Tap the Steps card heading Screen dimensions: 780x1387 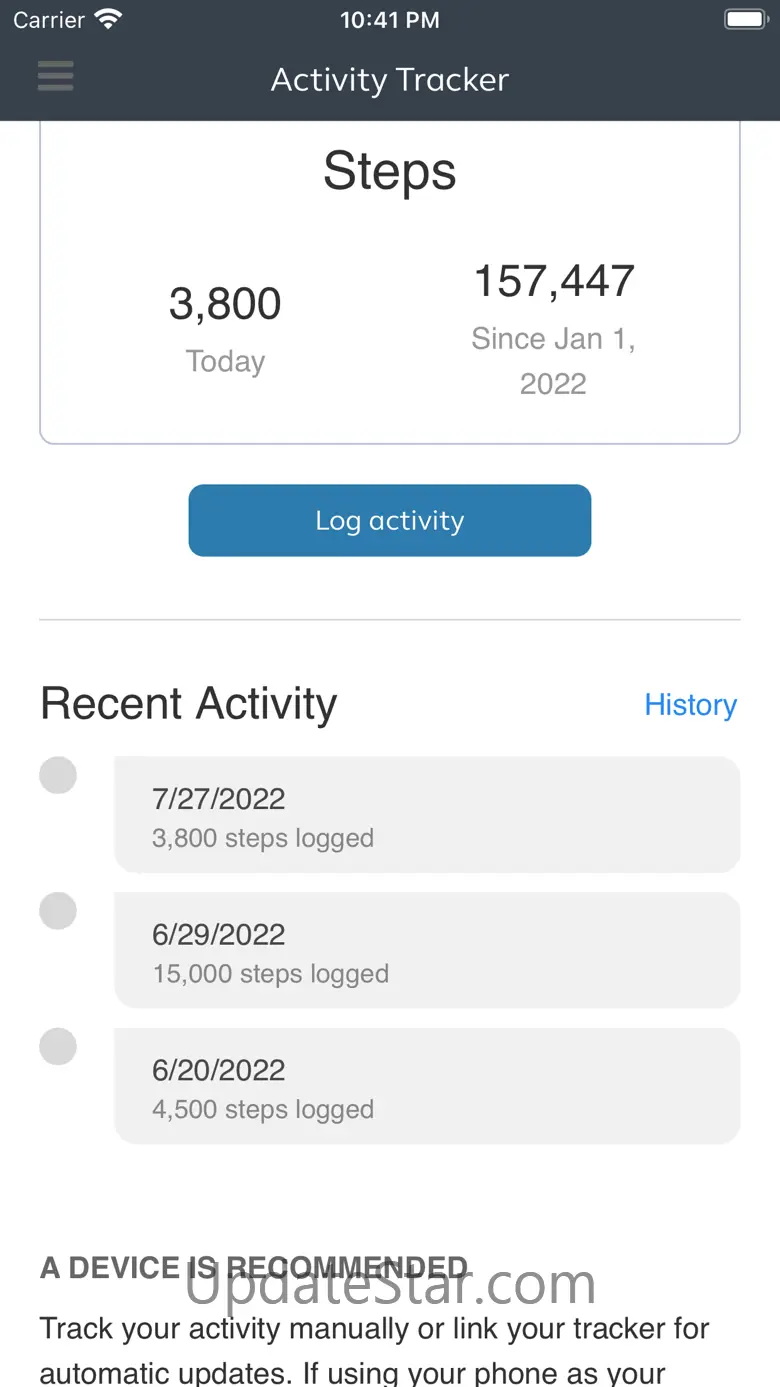(x=390, y=171)
